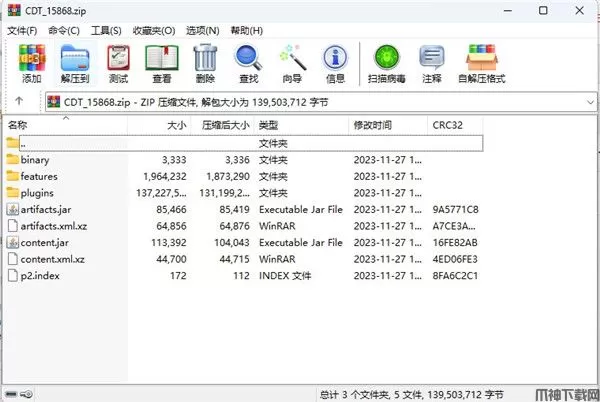This screenshot has height=402, width=600.
Task: Maximize the CDT_15868.zip window
Action: click(x=543, y=11)
